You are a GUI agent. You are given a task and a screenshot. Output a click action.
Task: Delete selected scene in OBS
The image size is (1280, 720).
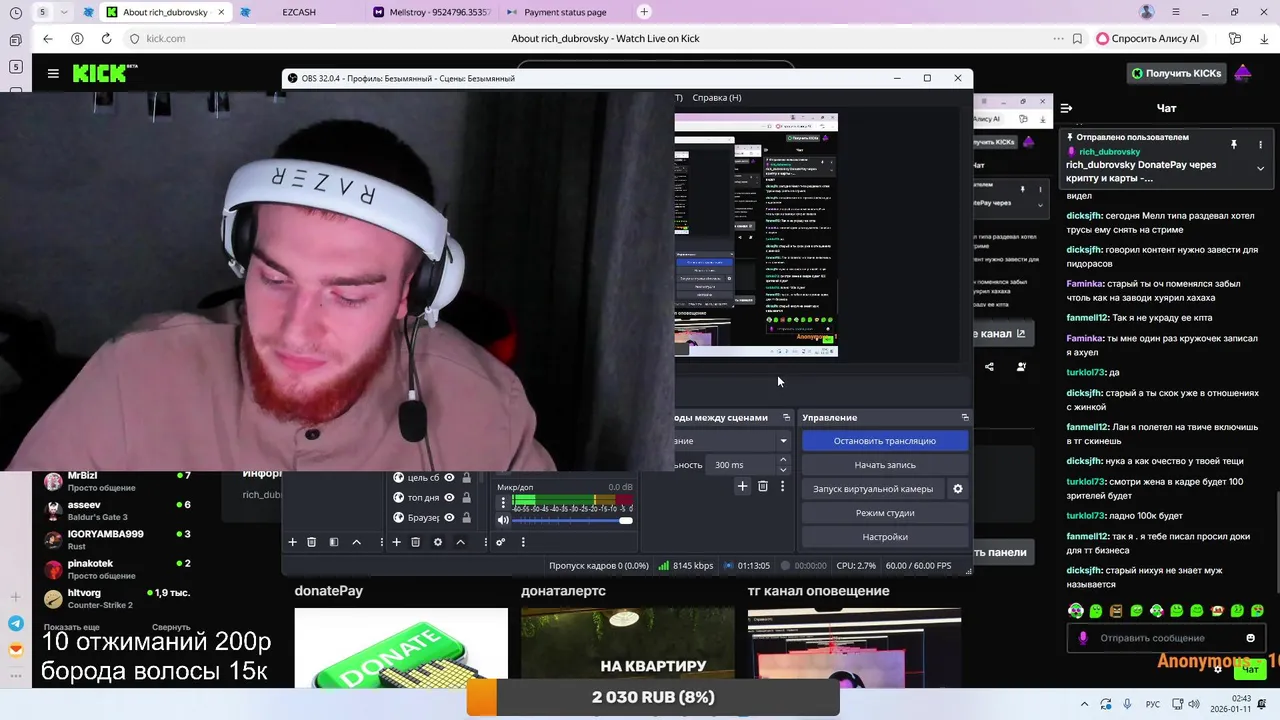[x=311, y=542]
